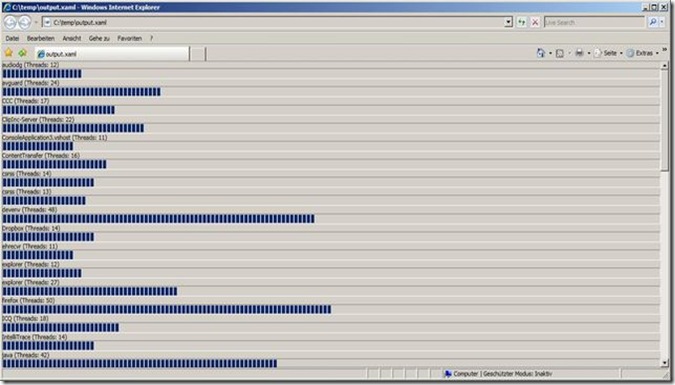Image resolution: width=675 pixels, height=385 pixels.
Task: Click the green Refresh page icon
Action: click(521, 22)
